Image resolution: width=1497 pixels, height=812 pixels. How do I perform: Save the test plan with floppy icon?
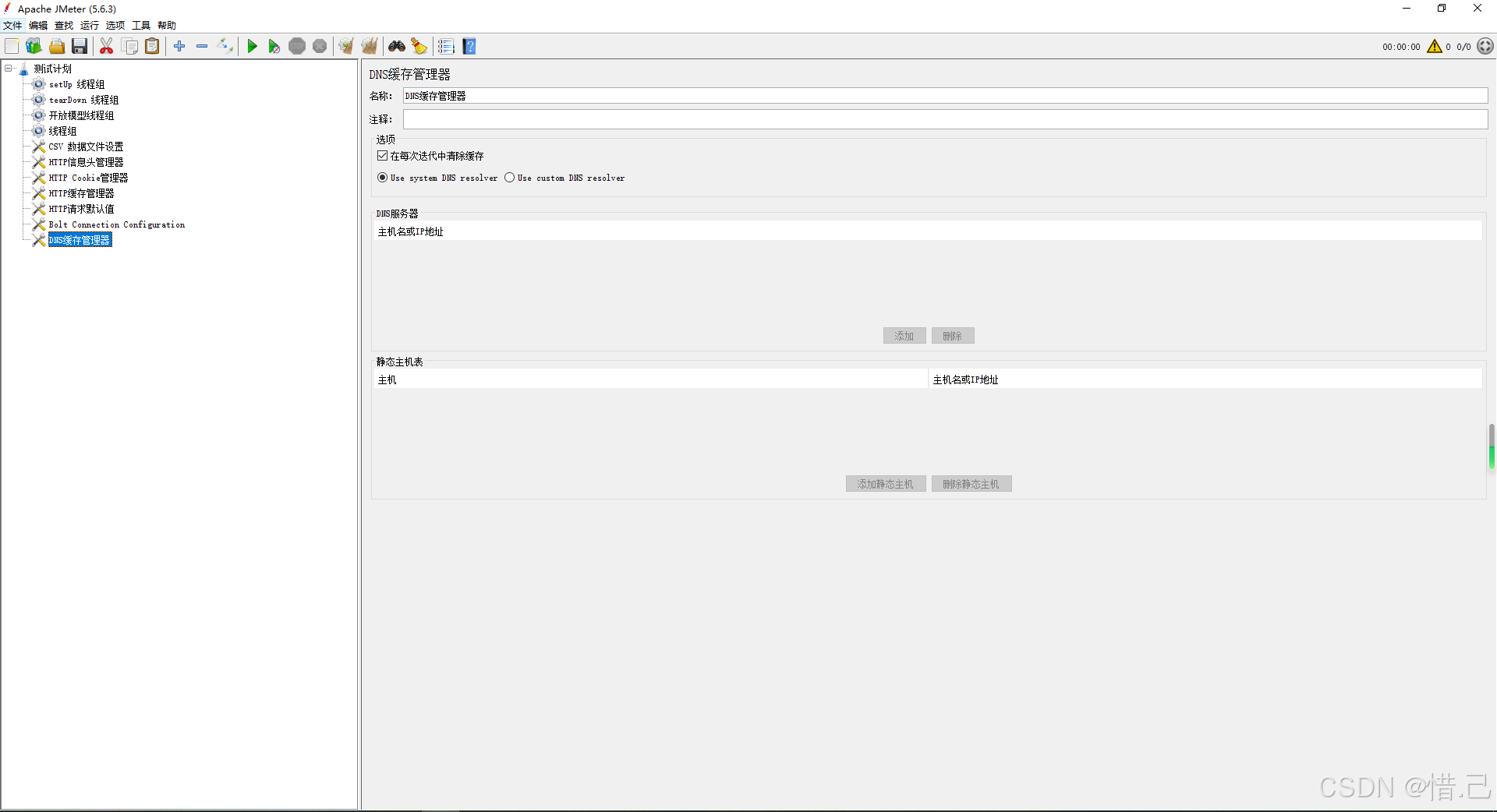(x=80, y=47)
